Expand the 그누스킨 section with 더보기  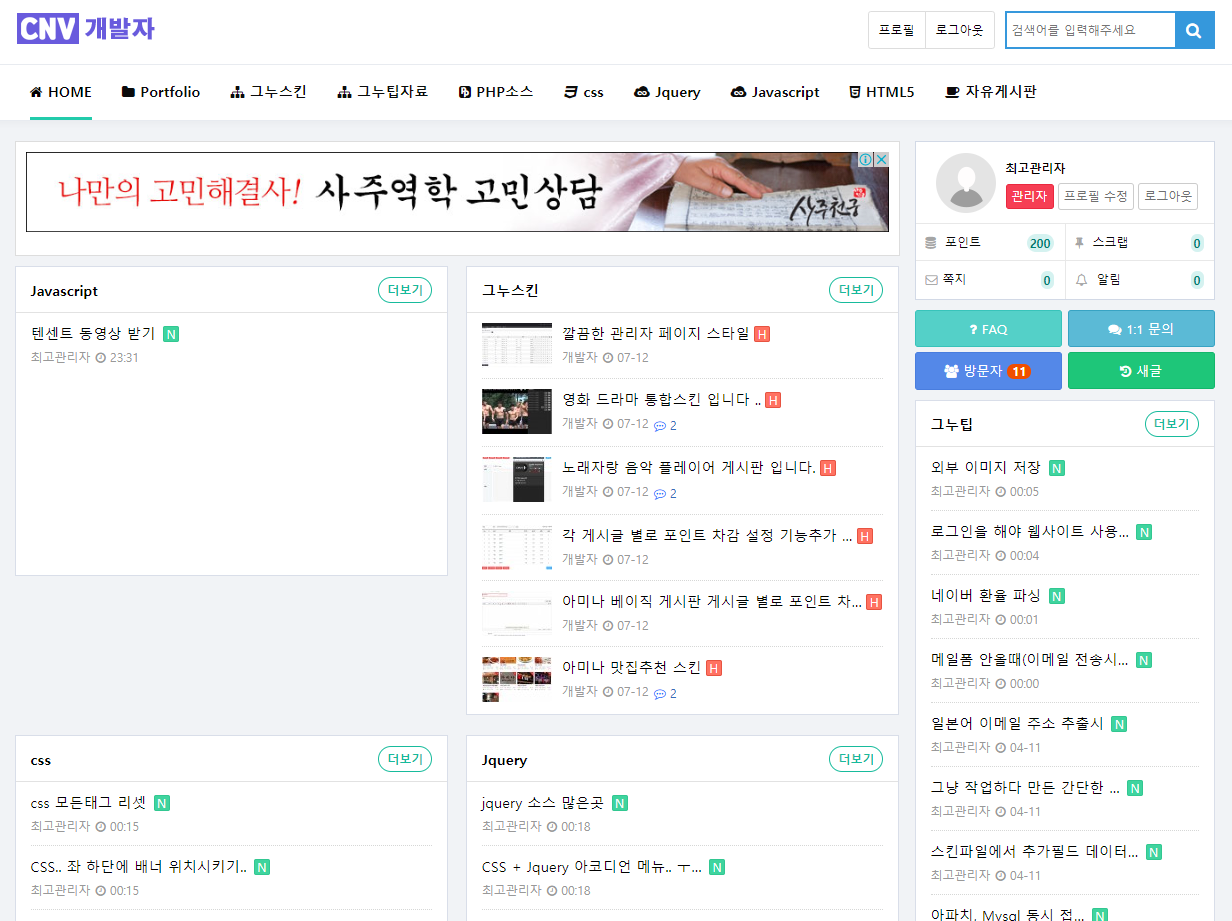[x=856, y=290]
